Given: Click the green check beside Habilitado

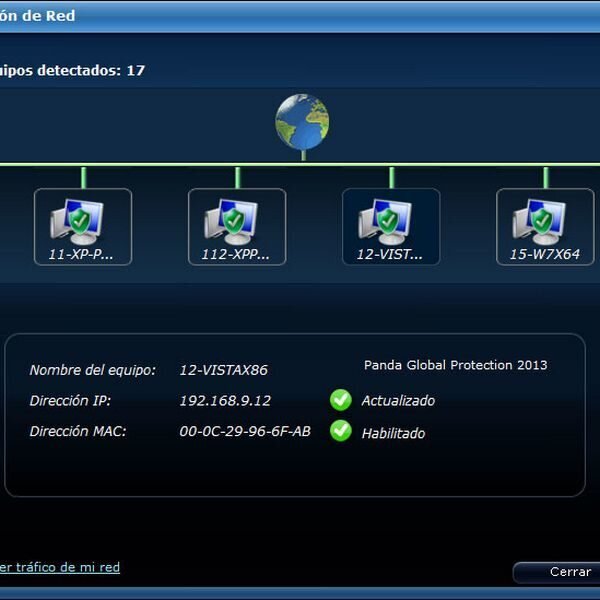Looking at the screenshot, I should click(341, 432).
